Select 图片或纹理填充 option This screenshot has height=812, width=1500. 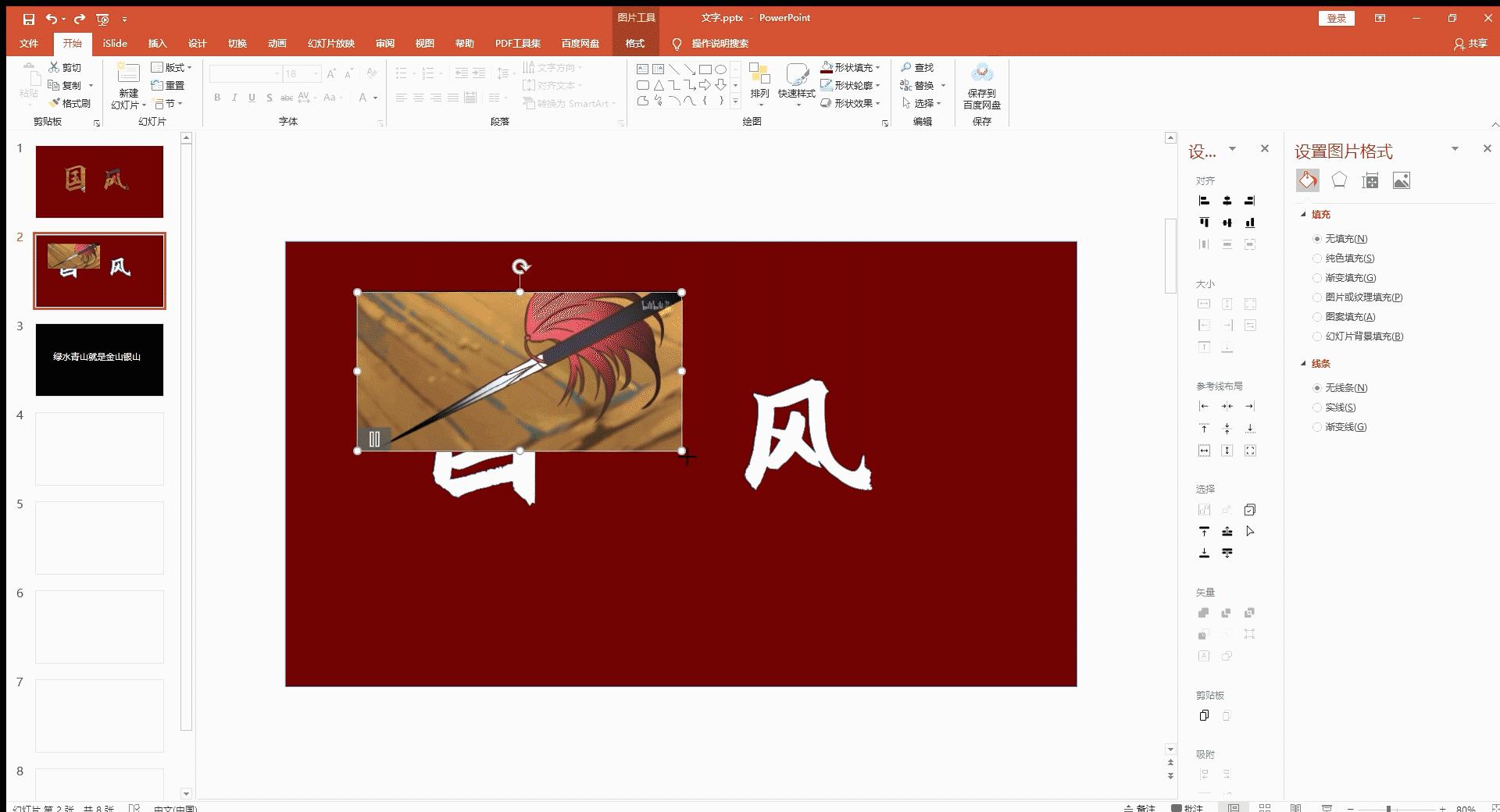coord(1359,297)
